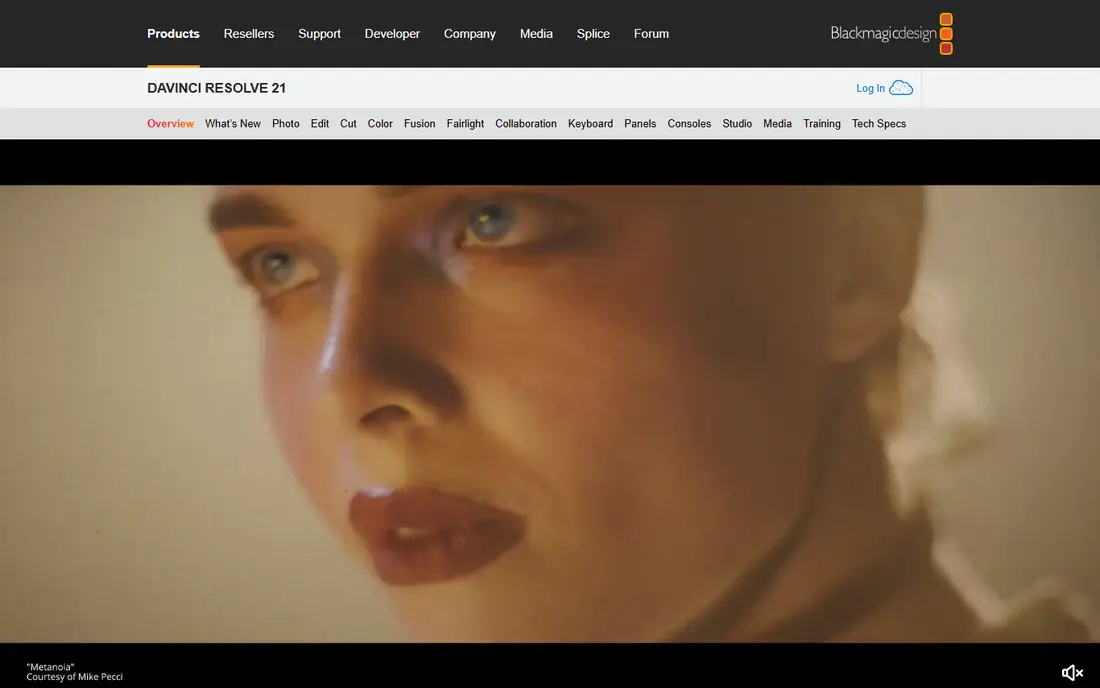
Task: Go to the Collaboration tab
Action: (526, 123)
